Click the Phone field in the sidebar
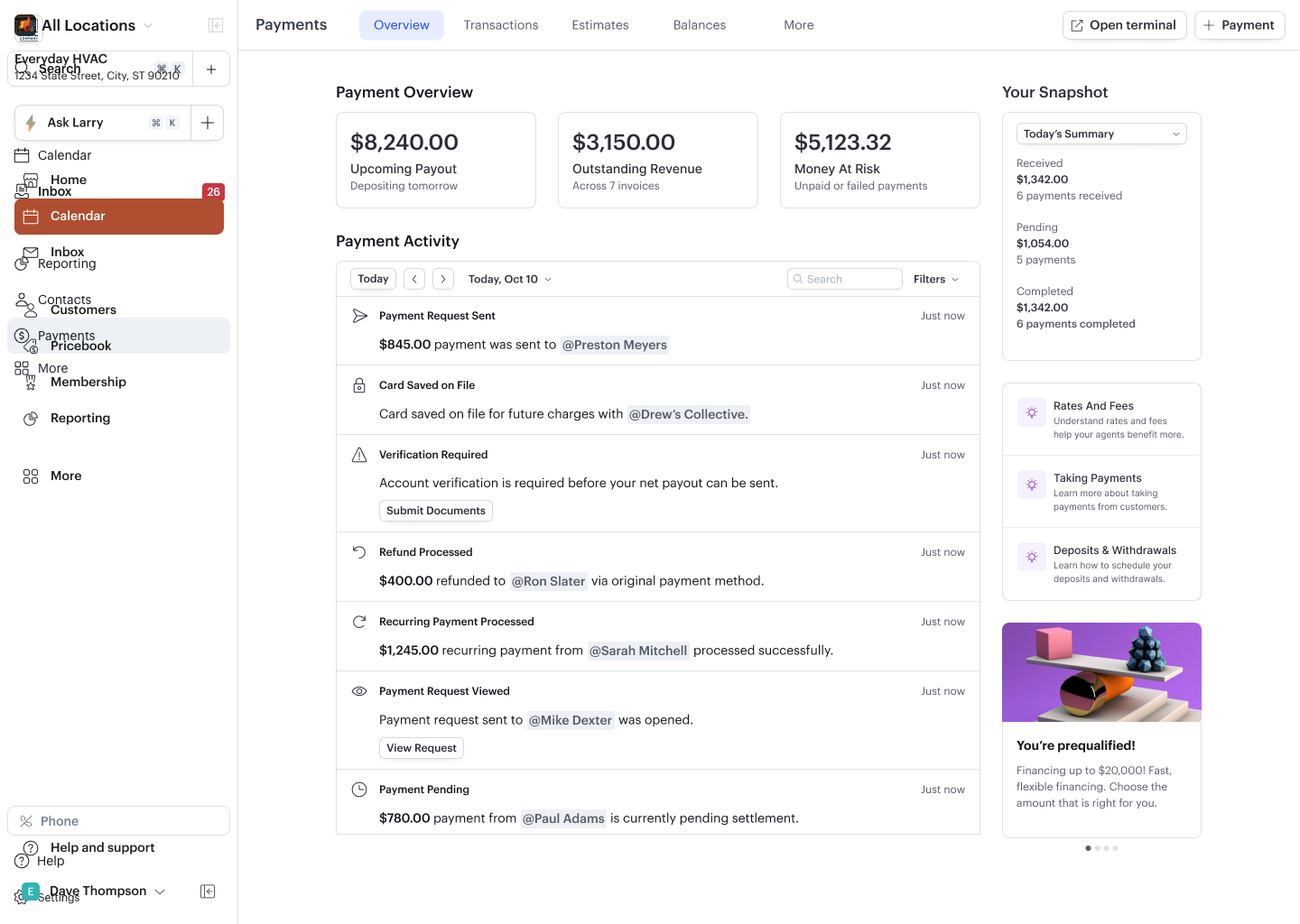The width and height of the screenshot is (1300, 924). pos(118,821)
